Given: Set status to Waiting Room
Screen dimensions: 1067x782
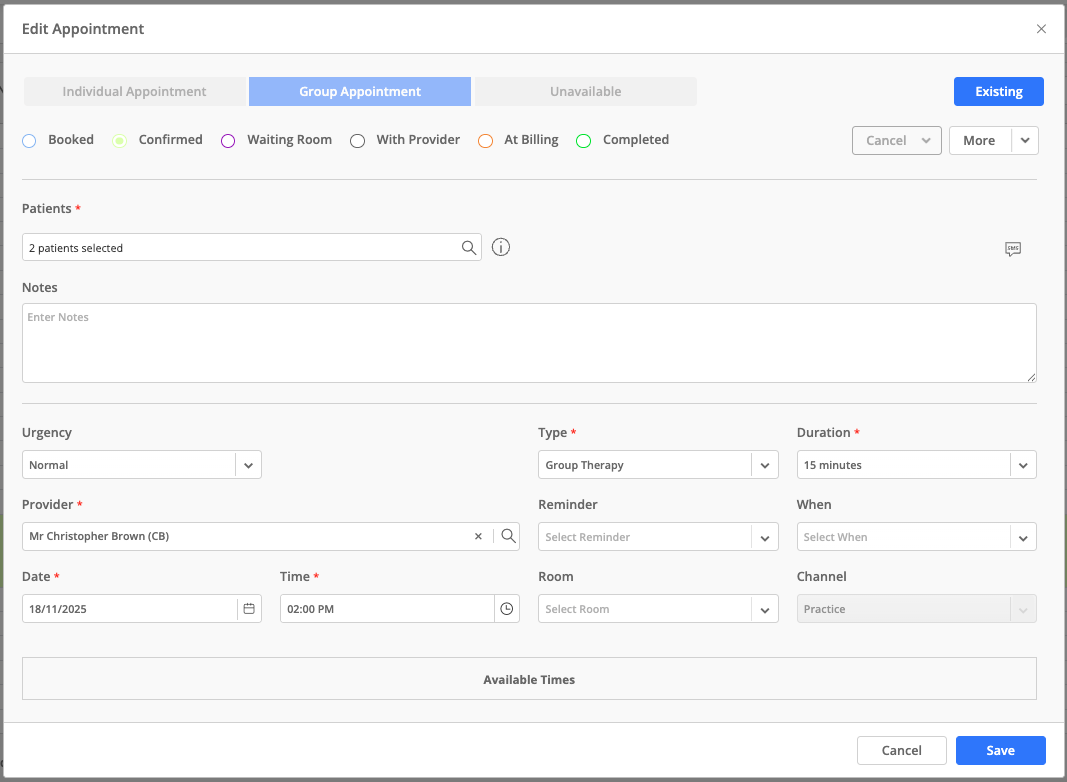Looking at the screenshot, I should click(x=228, y=141).
